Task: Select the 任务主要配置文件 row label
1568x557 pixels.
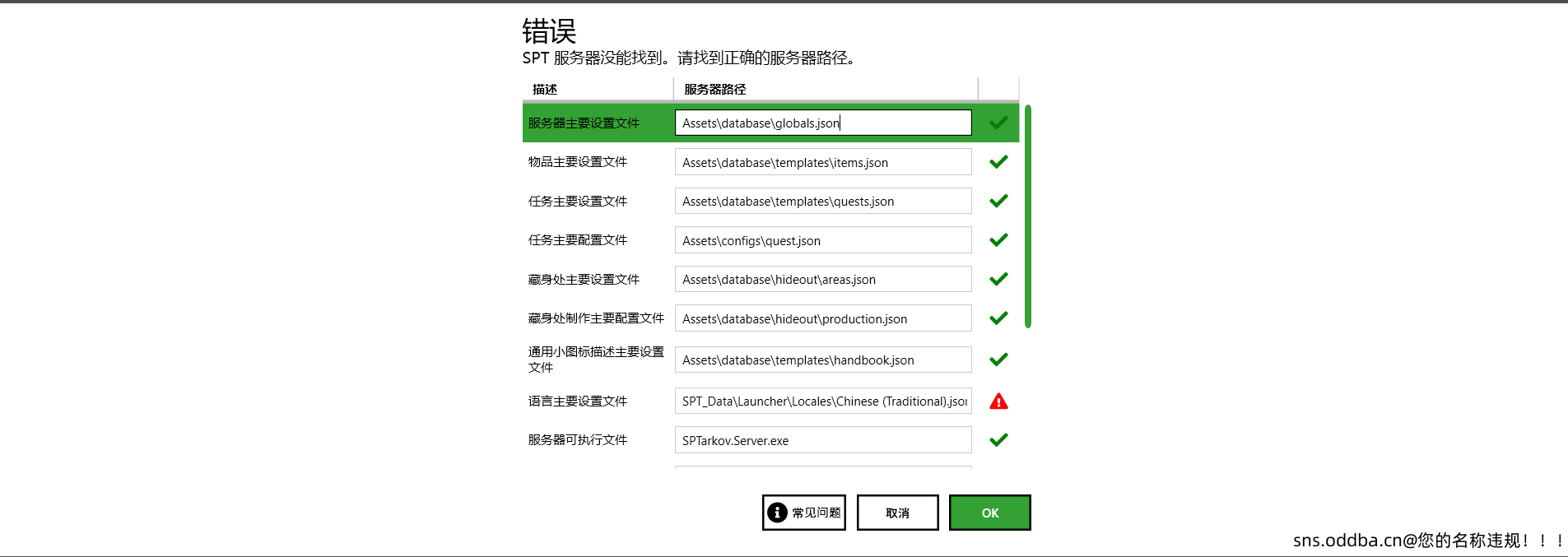Action: coord(578,240)
